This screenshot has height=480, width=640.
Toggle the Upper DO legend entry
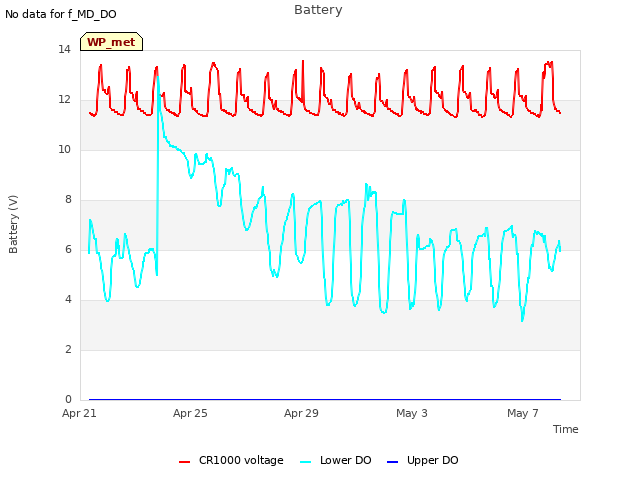[x=422, y=460]
